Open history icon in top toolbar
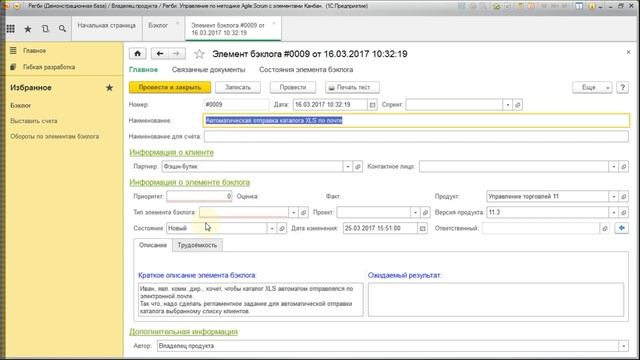 [45, 29]
